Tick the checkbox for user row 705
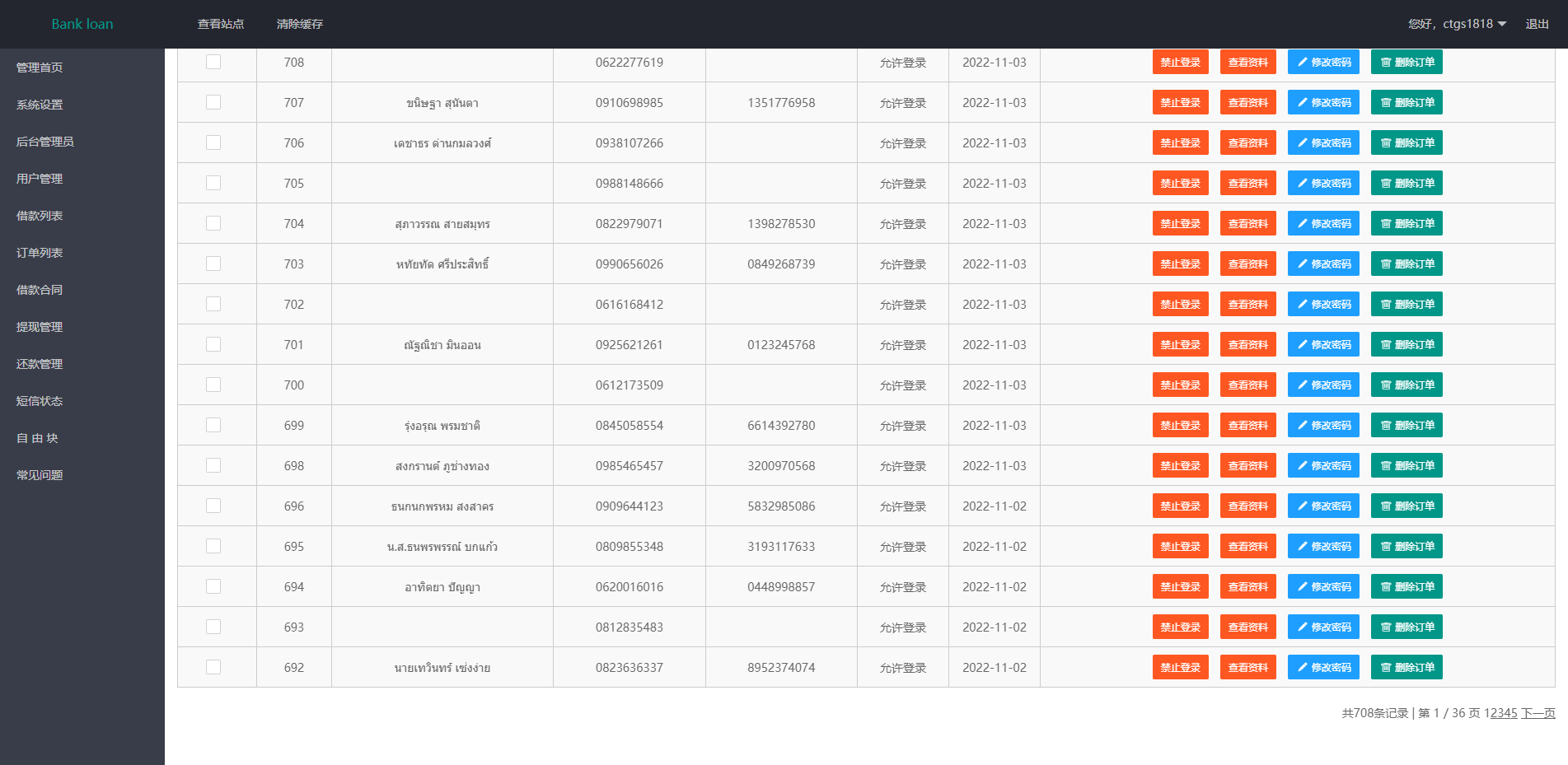 [213, 183]
